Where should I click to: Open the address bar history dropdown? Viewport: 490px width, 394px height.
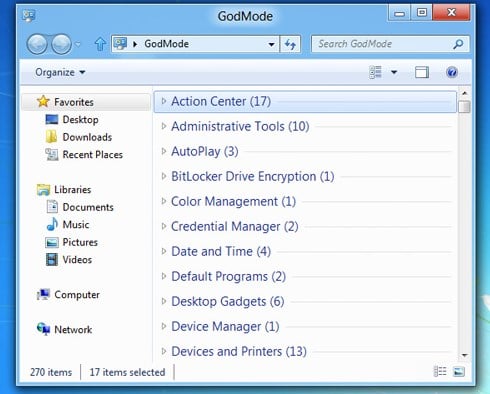272,44
